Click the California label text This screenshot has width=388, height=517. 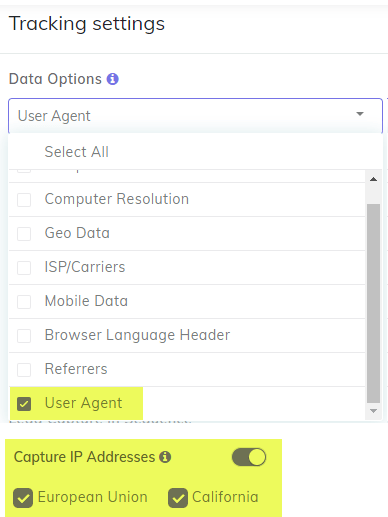click(x=225, y=497)
